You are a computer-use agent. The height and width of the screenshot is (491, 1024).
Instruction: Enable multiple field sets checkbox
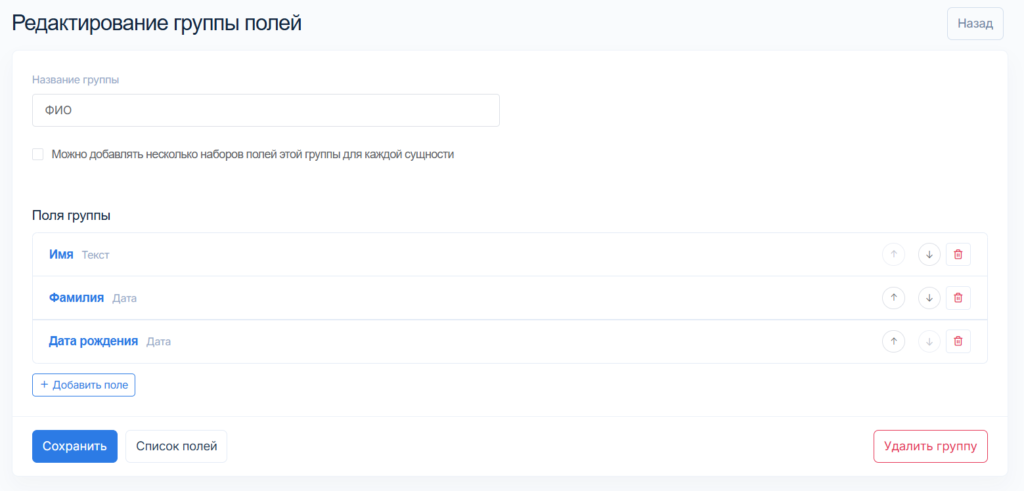click(38, 154)
